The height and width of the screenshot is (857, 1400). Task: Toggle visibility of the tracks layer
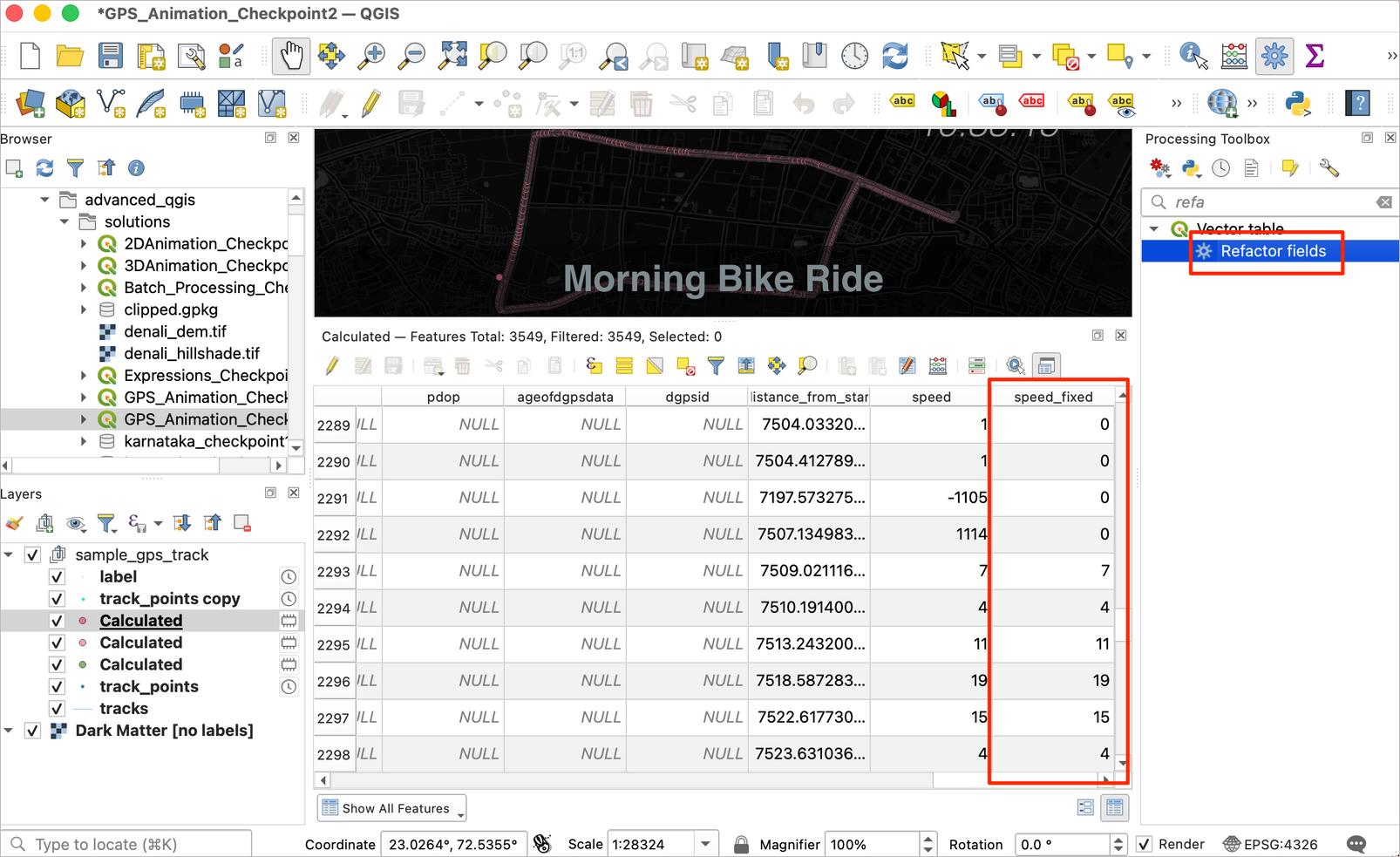pos(57,709)
